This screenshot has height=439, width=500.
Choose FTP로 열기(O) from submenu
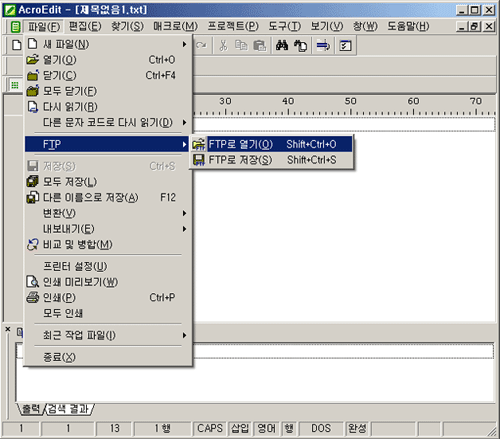coord(271,144)
